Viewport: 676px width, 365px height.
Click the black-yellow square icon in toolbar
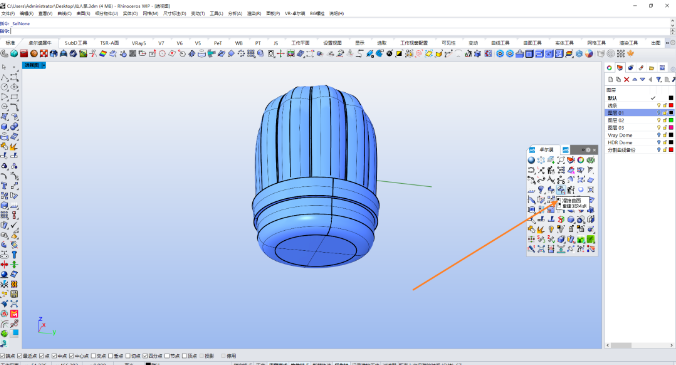[399, 53]
